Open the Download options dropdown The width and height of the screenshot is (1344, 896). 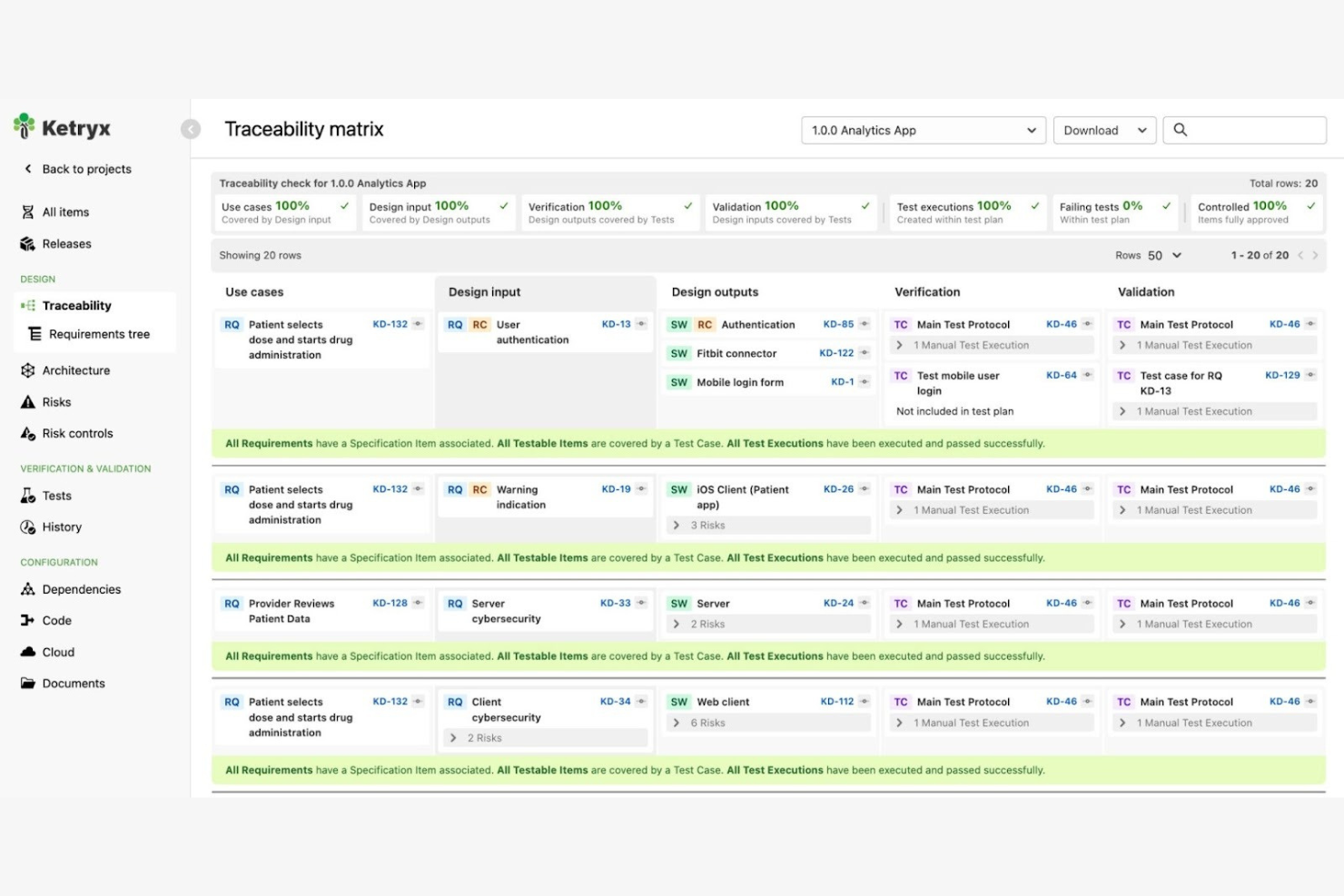pos(1102,130)
